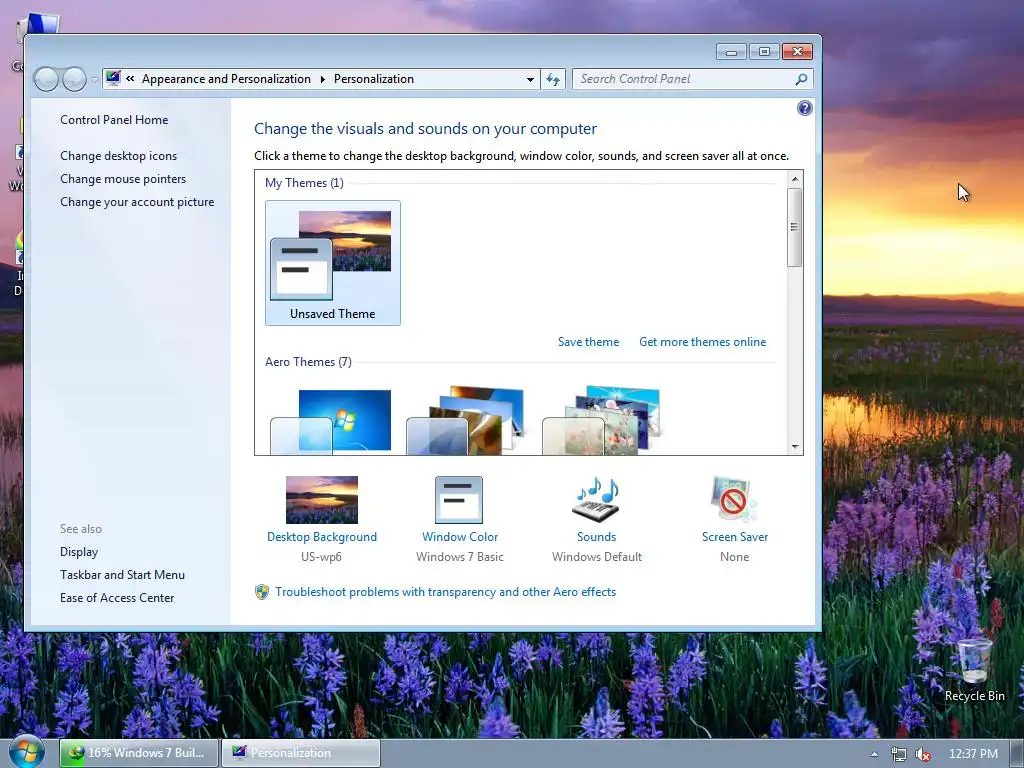Click the 12:37 PM clock

coord(973,754)
